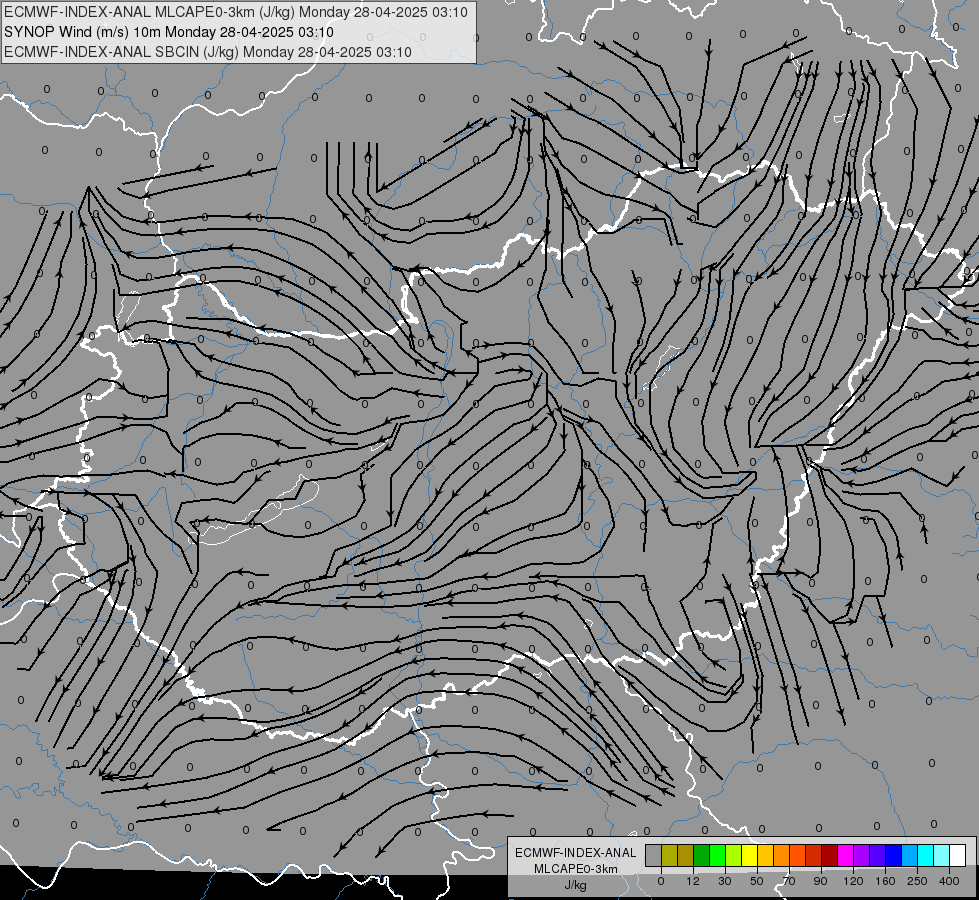Click the dark red legend swatch

830,855
